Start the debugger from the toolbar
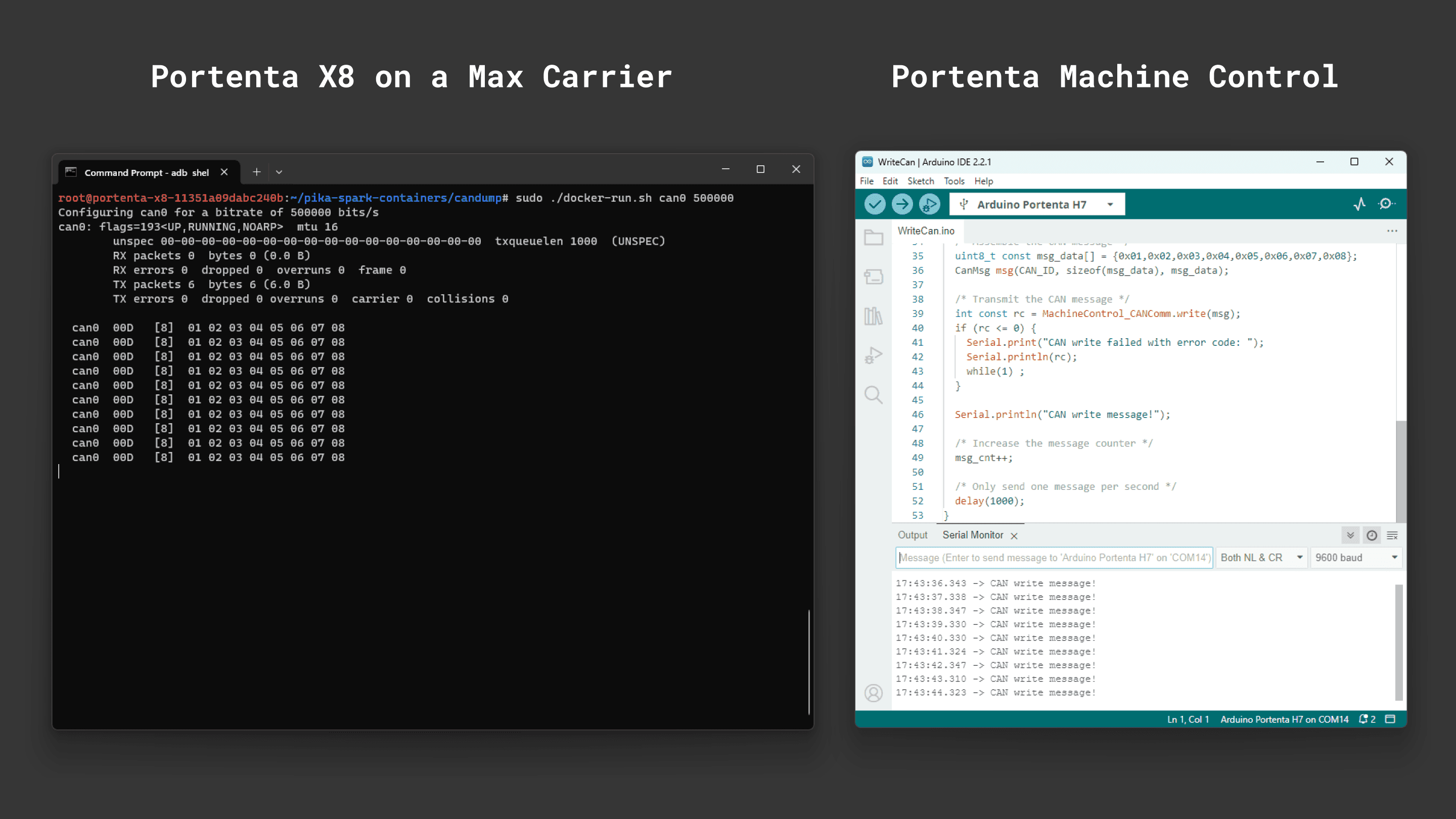This screenshot has height=819, width=1456. coord(929,204)
